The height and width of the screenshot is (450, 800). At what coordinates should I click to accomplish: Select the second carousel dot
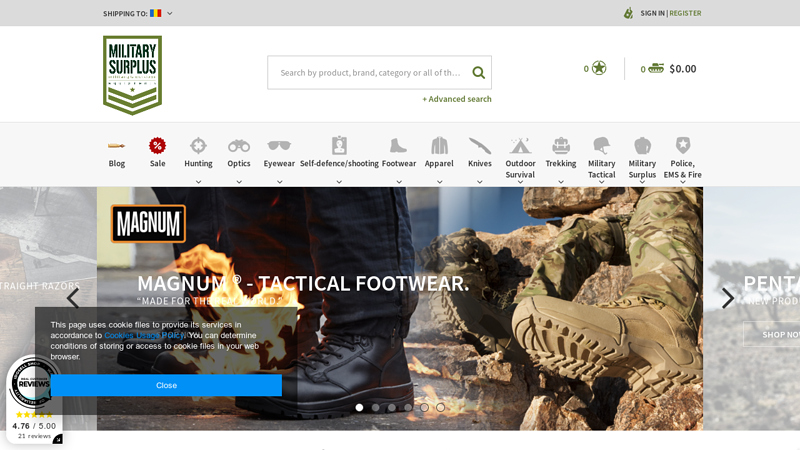tap(376, 407)
